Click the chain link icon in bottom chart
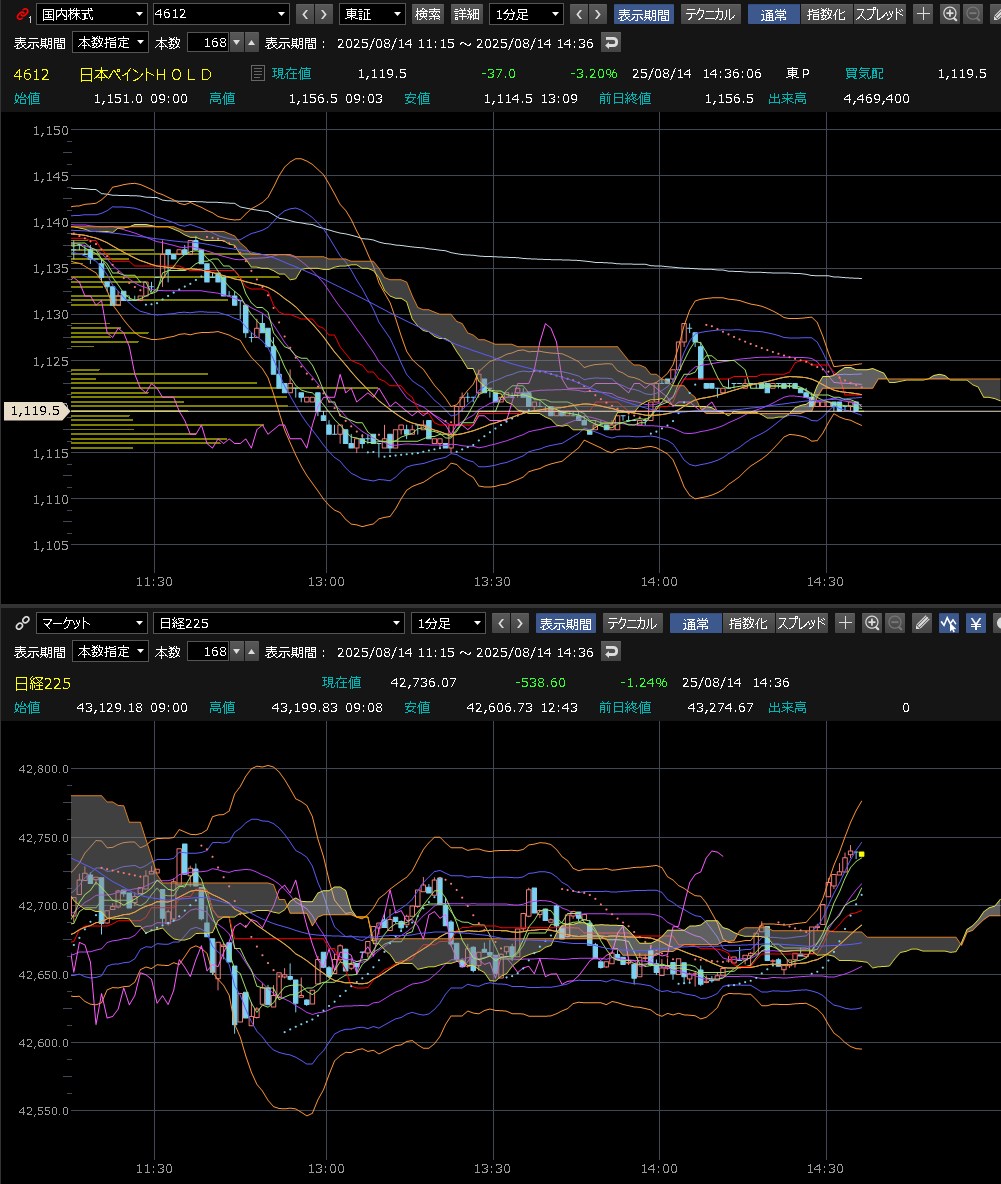1001x1184 pixels. (x=23, y=623)
